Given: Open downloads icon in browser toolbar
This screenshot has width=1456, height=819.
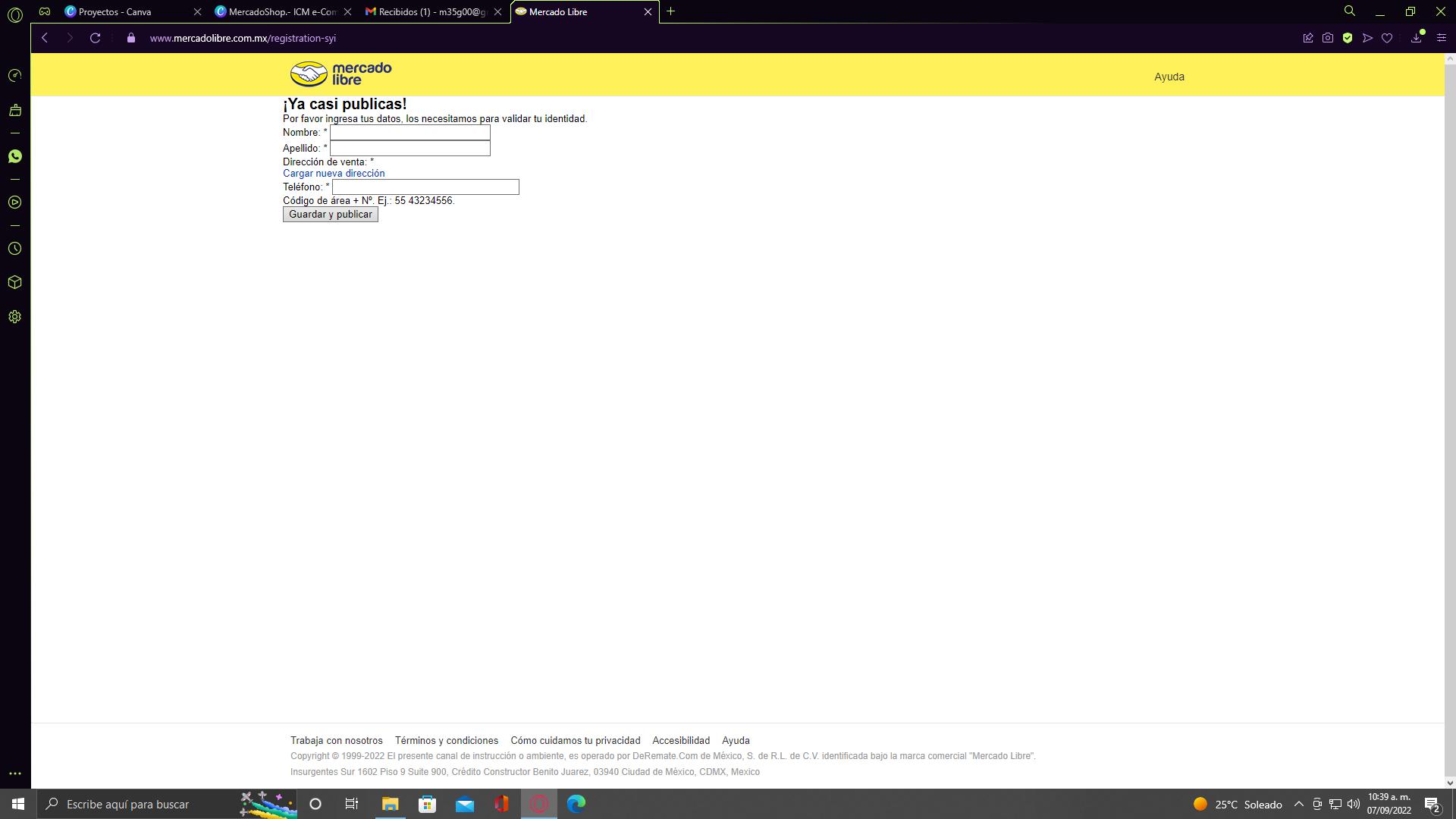Looking at the screenshot, I should pos(1416,38).
